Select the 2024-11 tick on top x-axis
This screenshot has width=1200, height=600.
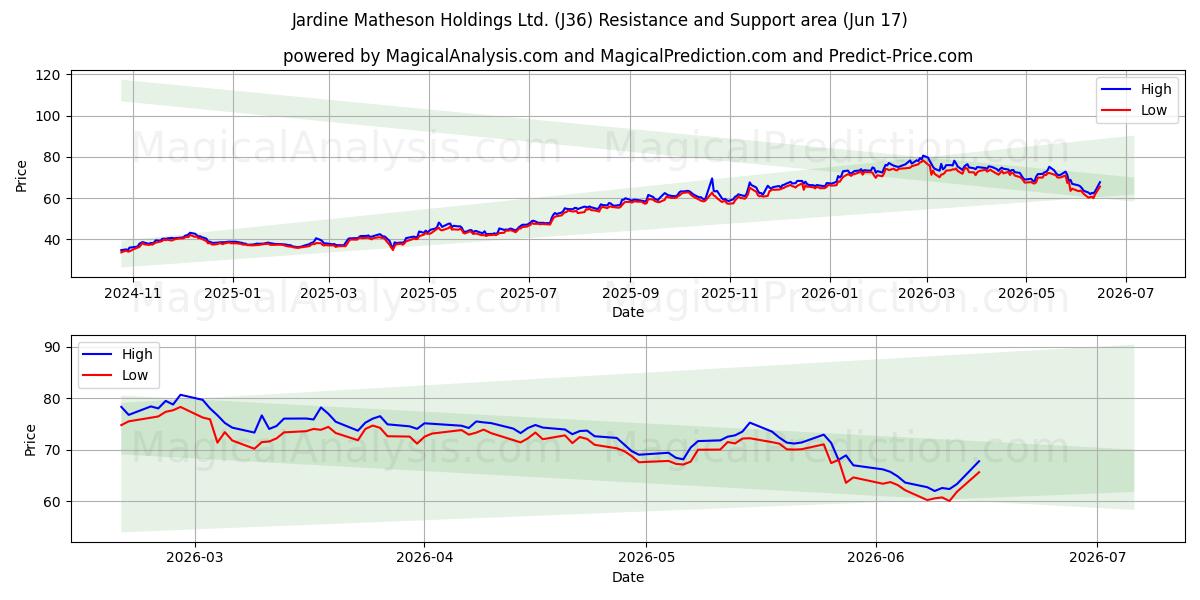pos(134,294)
